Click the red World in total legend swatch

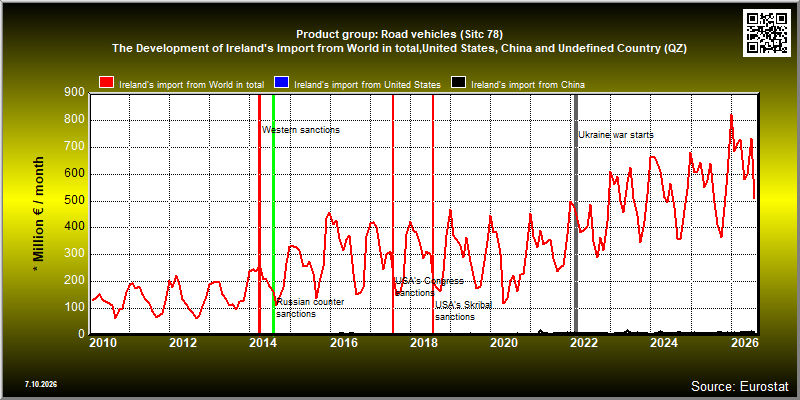tap(107, 83)
